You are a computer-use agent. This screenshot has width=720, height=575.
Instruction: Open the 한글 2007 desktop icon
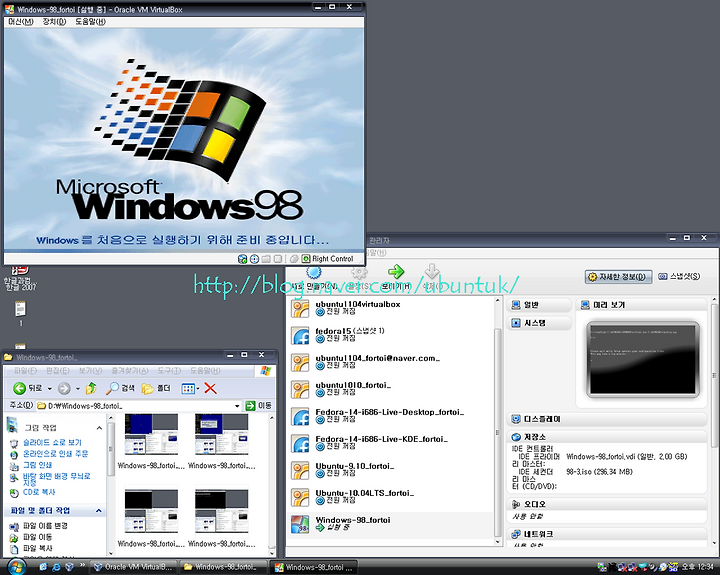tap(20, 278)
